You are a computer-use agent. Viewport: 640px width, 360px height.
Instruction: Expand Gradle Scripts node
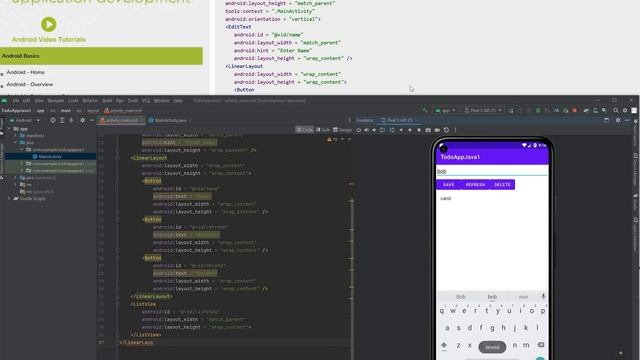(x=9, y=199)
